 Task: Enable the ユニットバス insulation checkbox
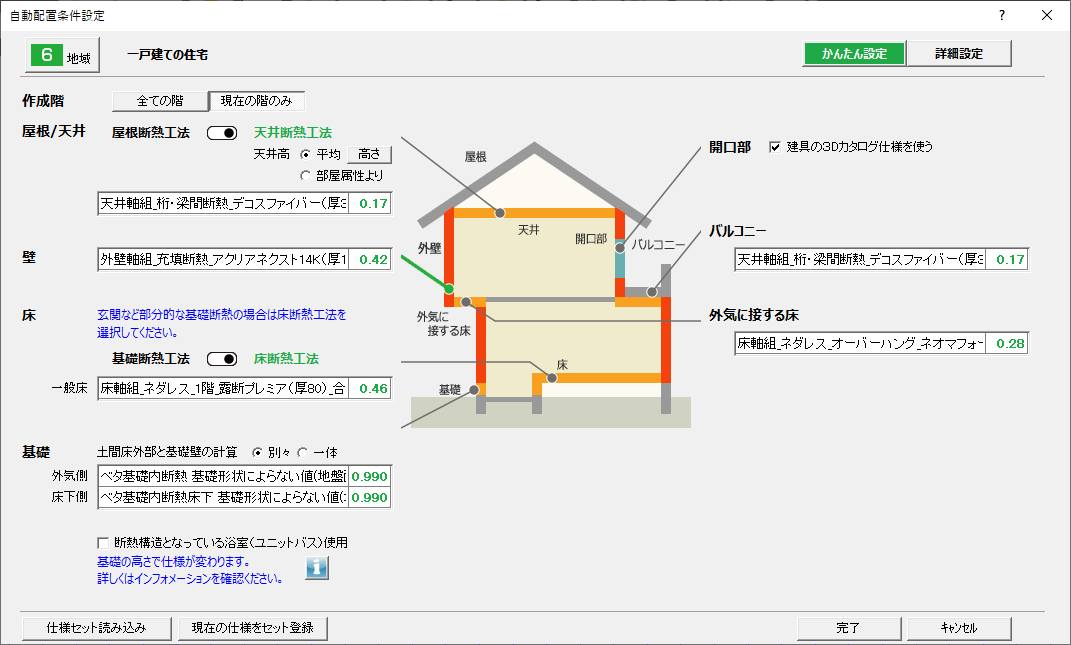click(x=103, y=542)
